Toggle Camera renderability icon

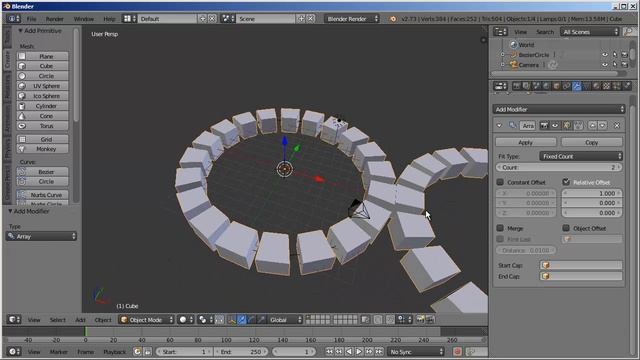624,65
